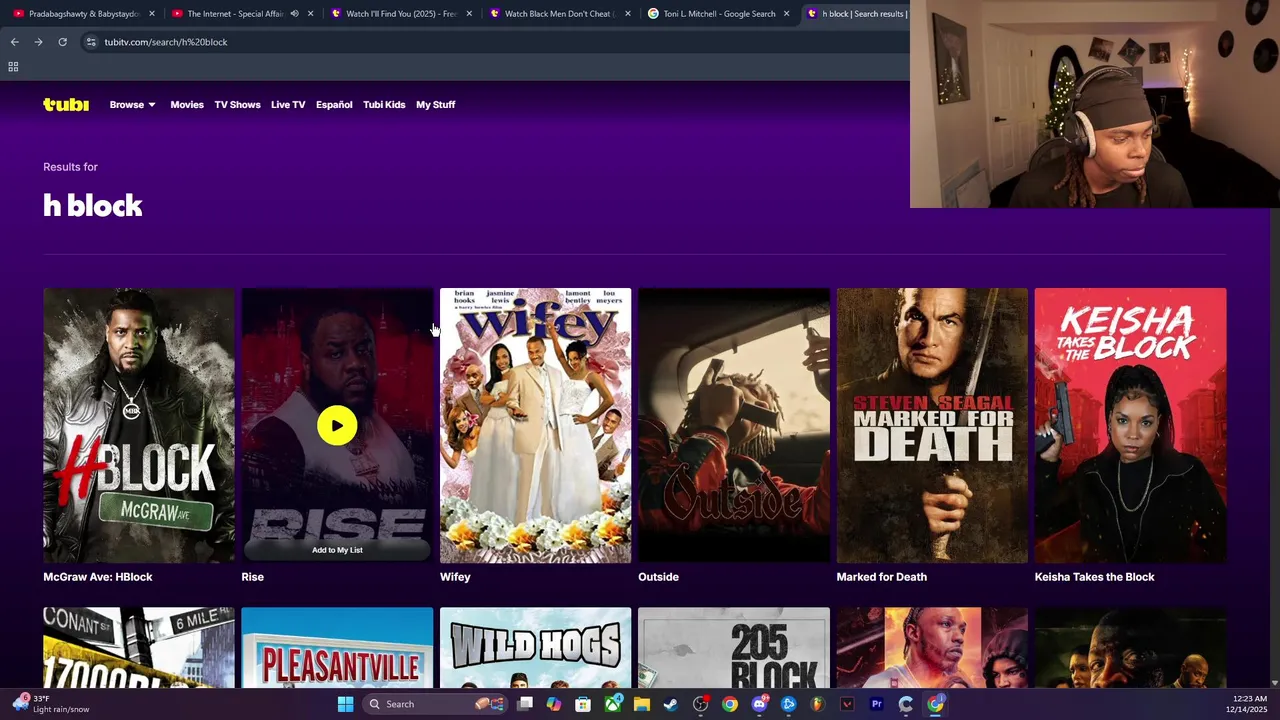Open Marked for Death title link

(x=881, y=577)
